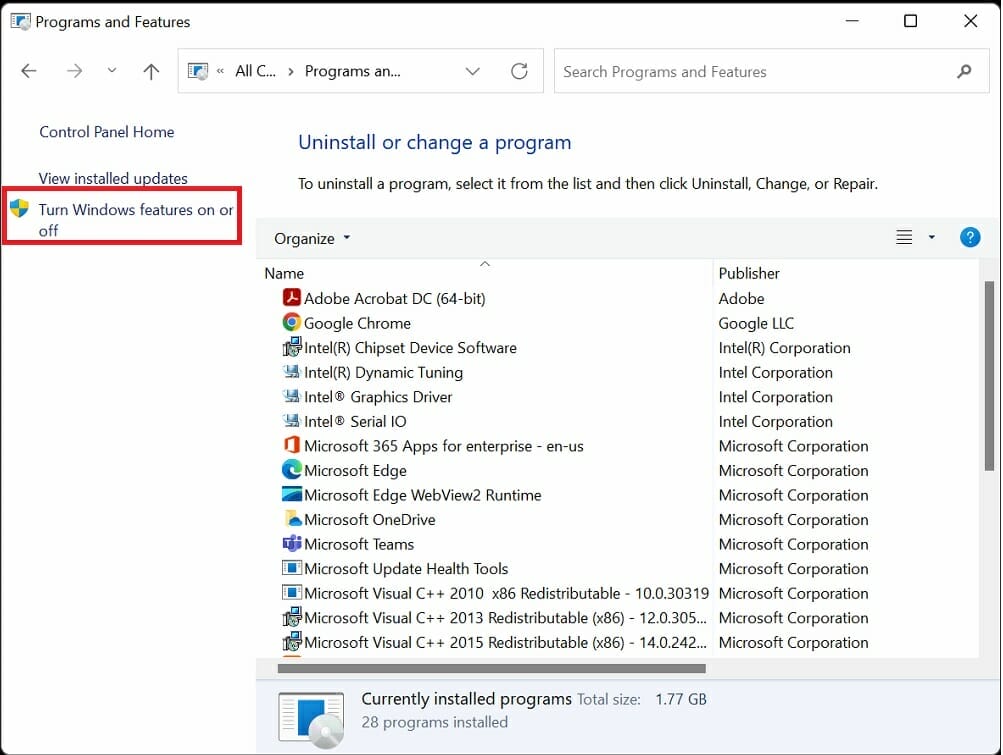
Task: Expand the more view options arrow
Action: pos(931,237)
